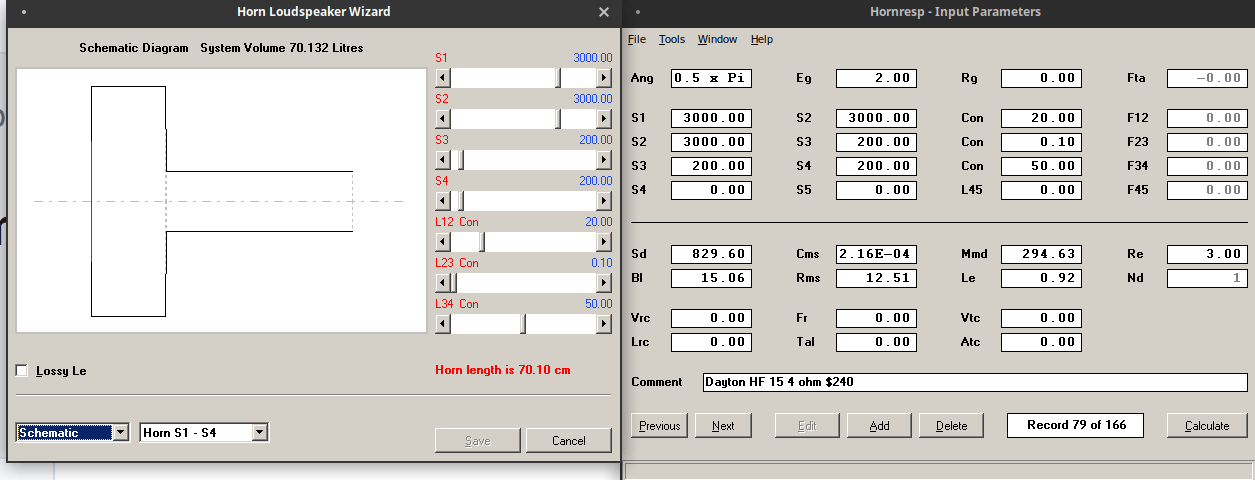Image resolution: width=1255 pixels, height=480 pixels.
Task: Click right arrow of S2 slider
Action: click(604, 118)
